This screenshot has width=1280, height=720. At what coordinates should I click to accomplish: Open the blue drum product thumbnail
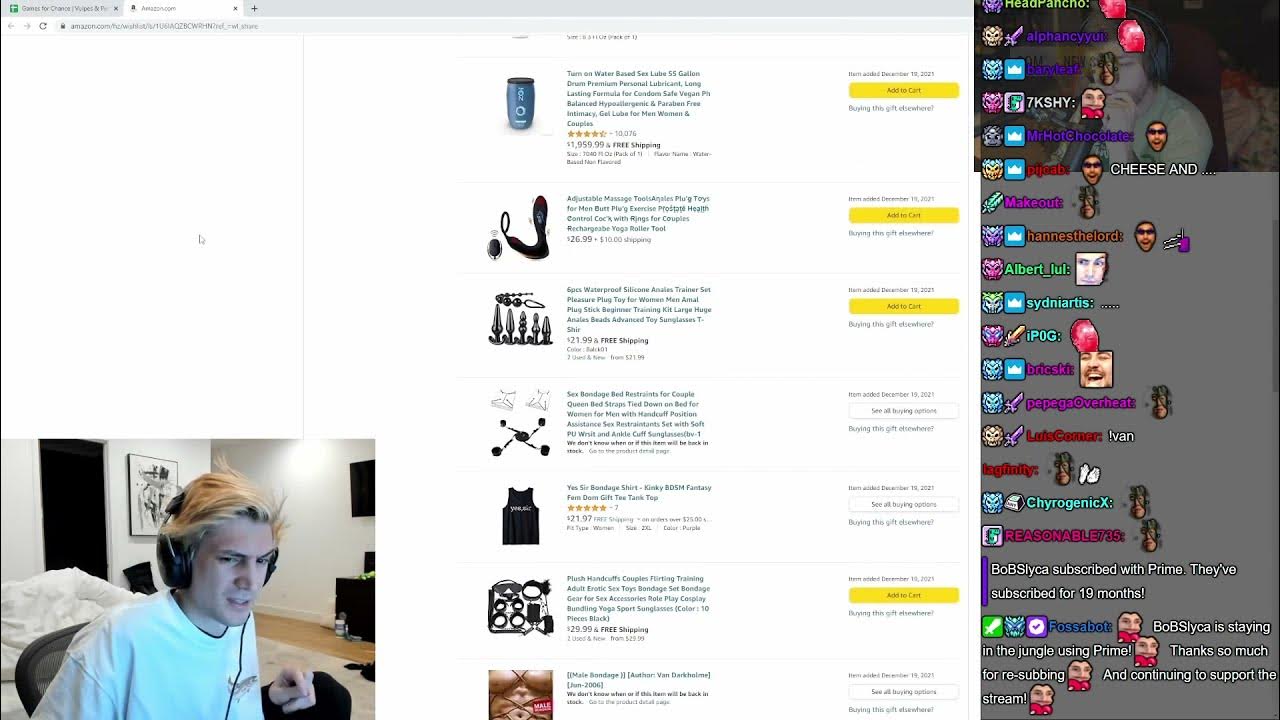(x=520, y=103)
